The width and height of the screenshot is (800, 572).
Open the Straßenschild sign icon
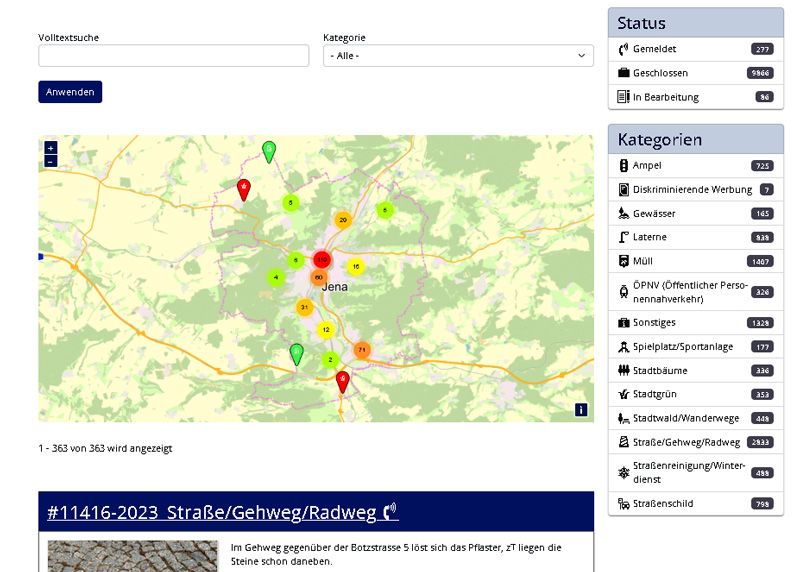(623, 504)
